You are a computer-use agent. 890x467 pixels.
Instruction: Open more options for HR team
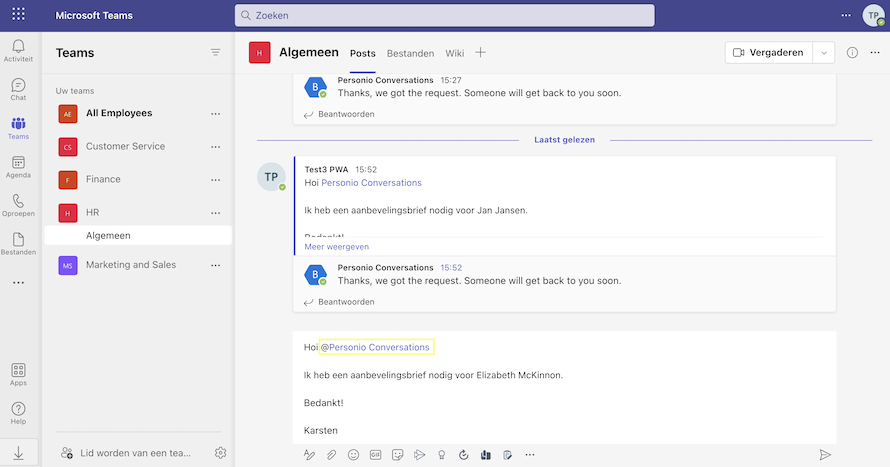[x=215, y=213]
